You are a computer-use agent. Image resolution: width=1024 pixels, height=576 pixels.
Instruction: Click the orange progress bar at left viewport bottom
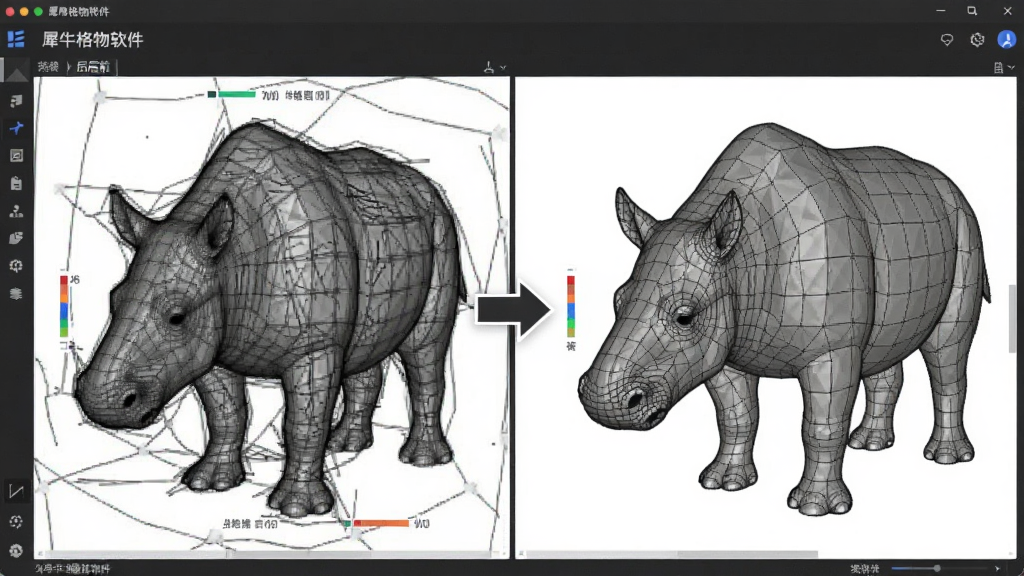[380, 523]
